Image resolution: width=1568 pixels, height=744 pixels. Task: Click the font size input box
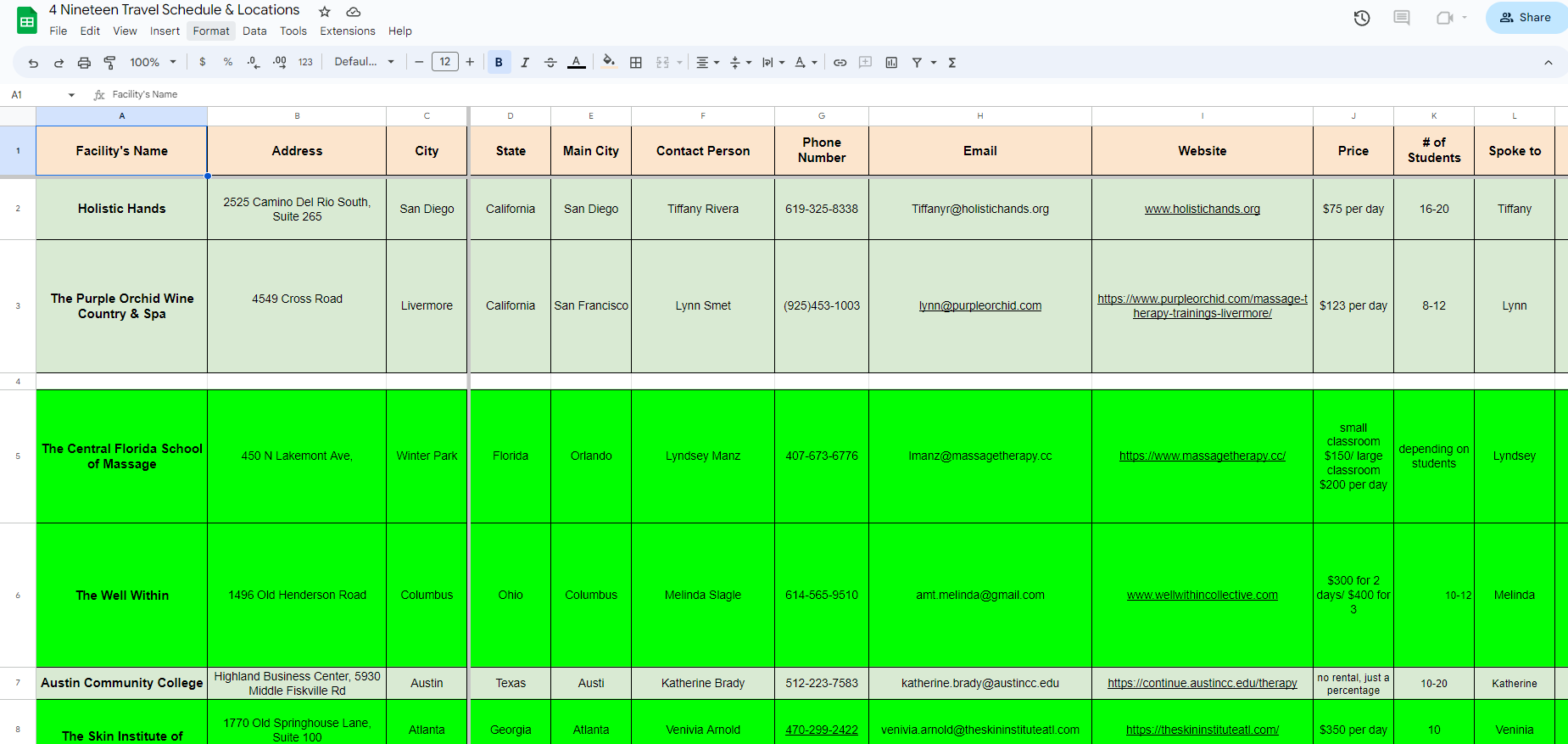[x=445, y=62]
